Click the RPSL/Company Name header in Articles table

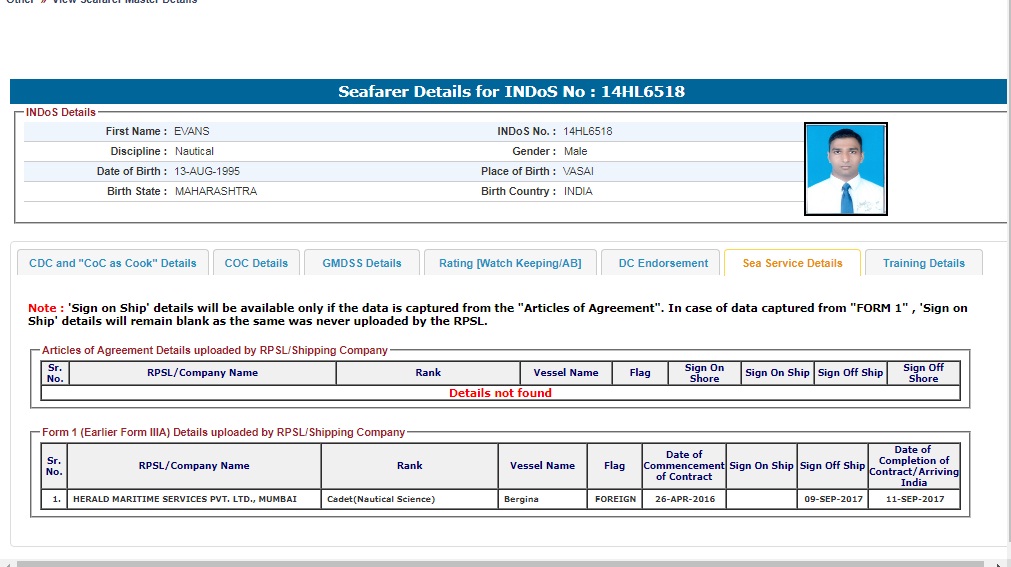click(x=202, y=373)
